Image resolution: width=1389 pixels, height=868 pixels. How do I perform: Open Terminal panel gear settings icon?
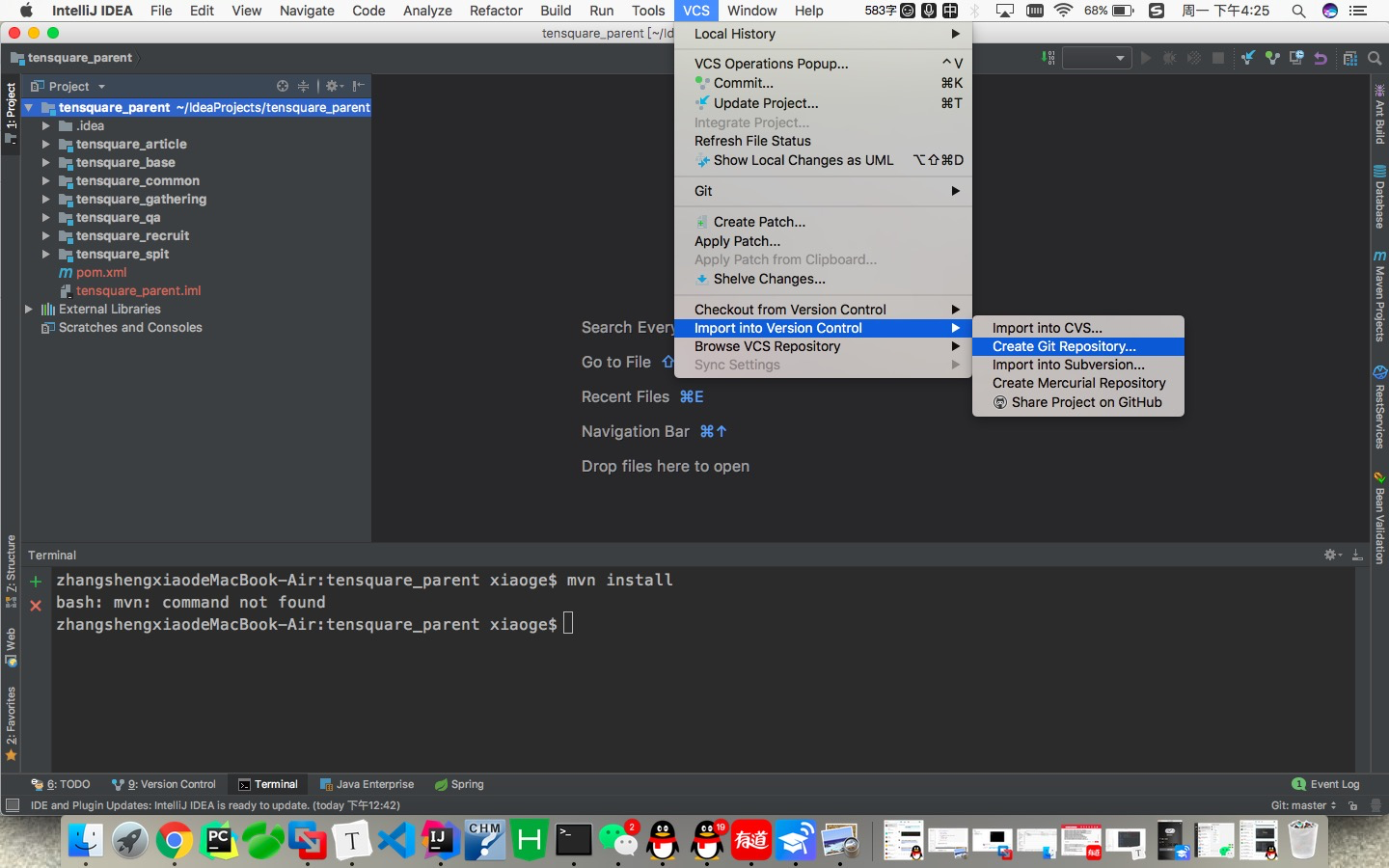pos(1332,555)
